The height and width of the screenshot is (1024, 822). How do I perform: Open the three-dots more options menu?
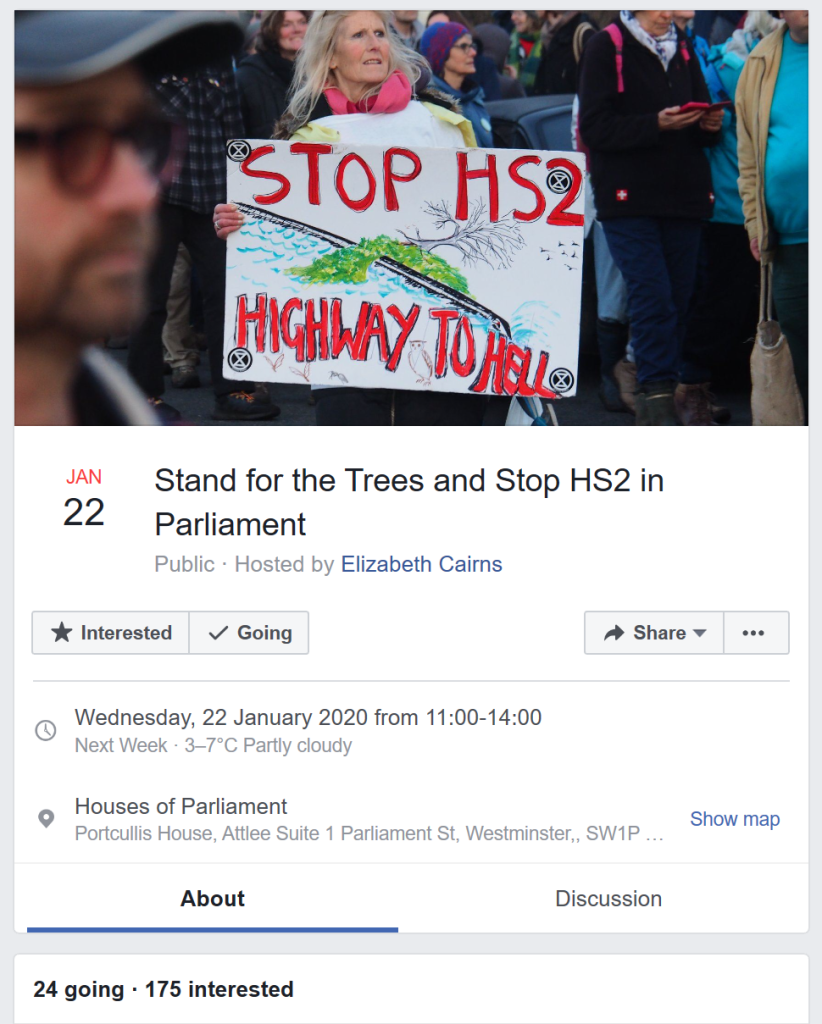coord(753,633)
